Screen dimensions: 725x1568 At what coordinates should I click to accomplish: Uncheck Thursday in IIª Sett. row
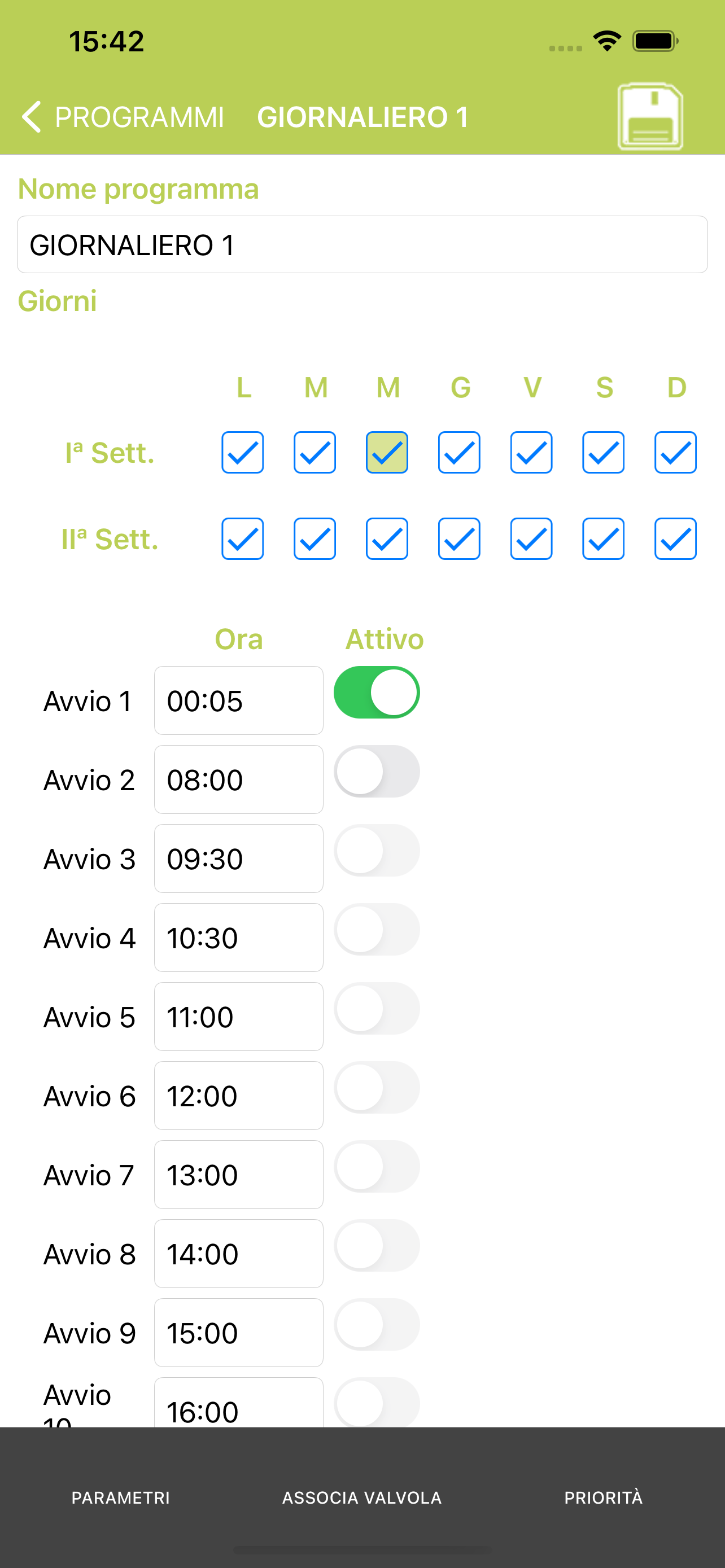(459, 538)
